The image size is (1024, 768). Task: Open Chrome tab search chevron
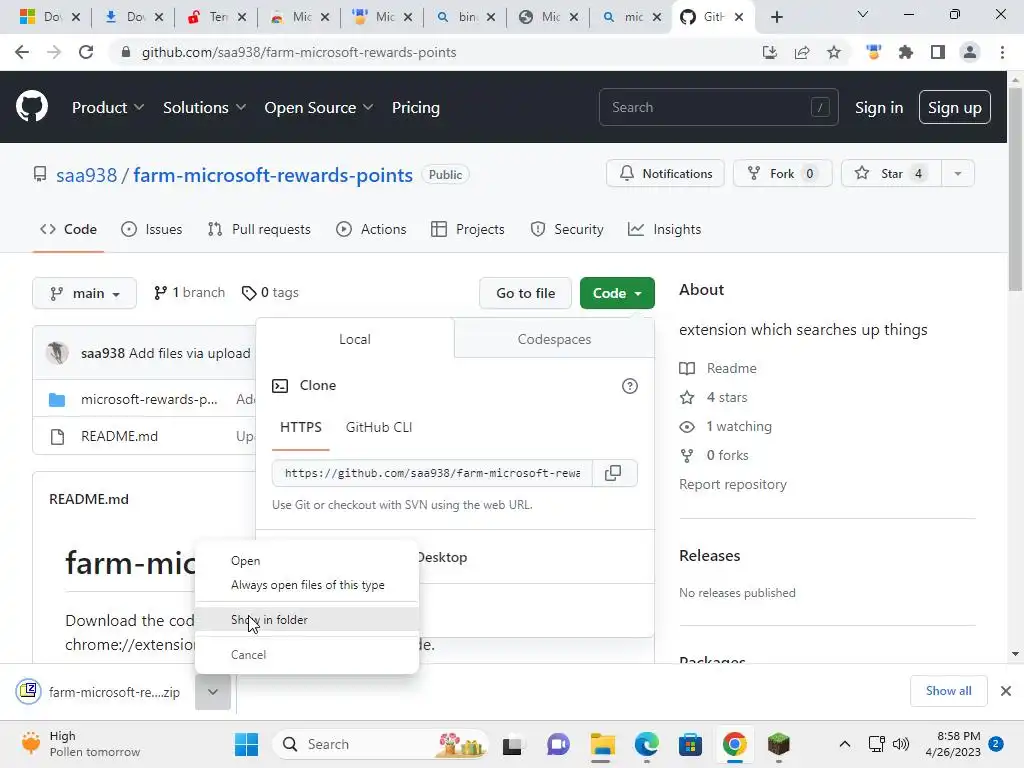[862, 14]
